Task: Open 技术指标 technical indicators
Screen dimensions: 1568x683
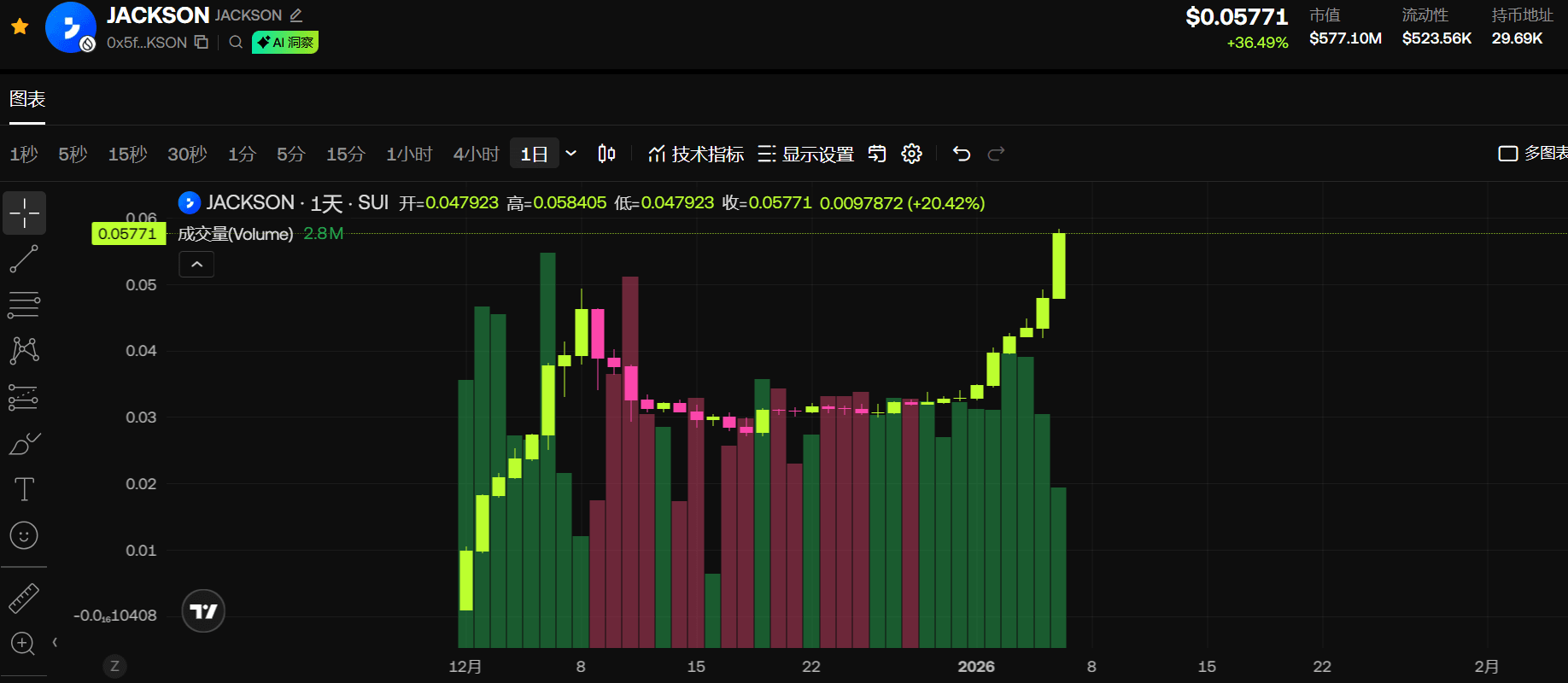Action: point(696,154)
